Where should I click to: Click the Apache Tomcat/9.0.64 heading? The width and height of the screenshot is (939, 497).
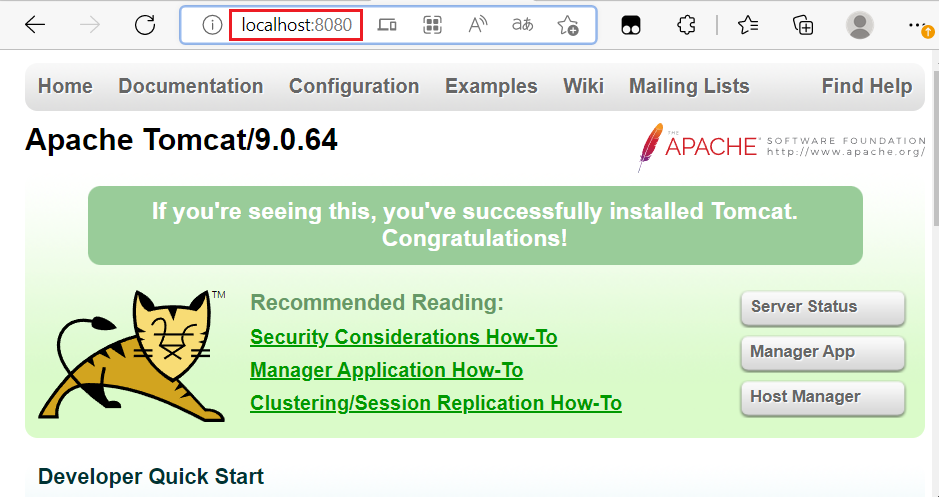(x=181, y=140)
